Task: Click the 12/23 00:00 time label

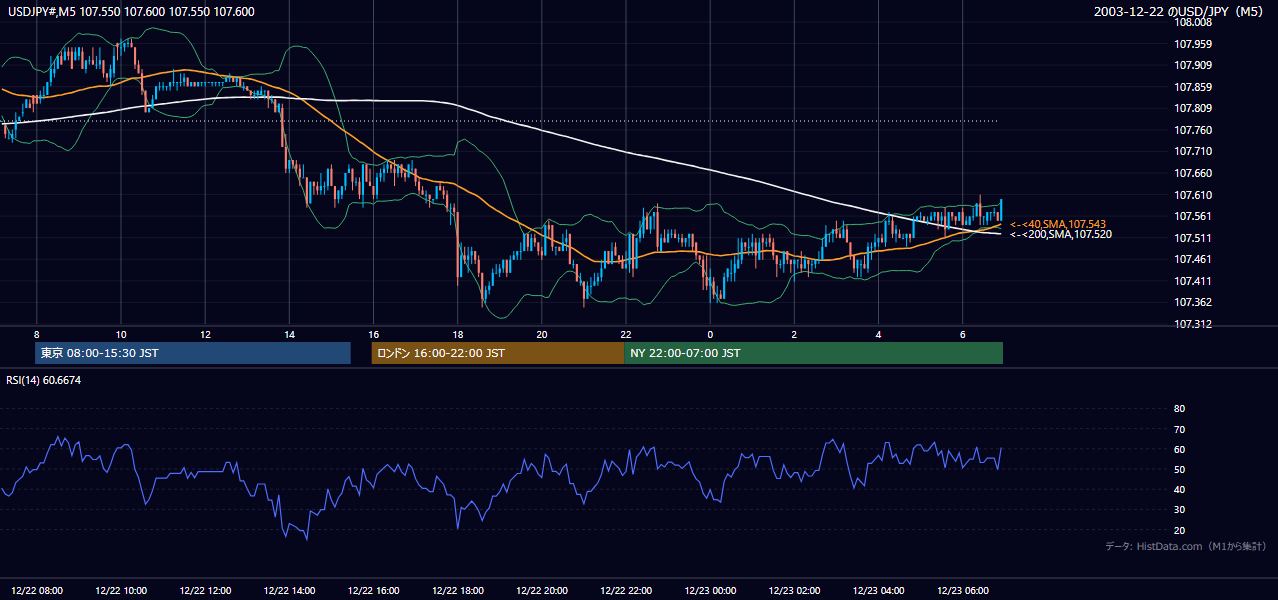Action: pyautogui.click(x=710, y=590)
